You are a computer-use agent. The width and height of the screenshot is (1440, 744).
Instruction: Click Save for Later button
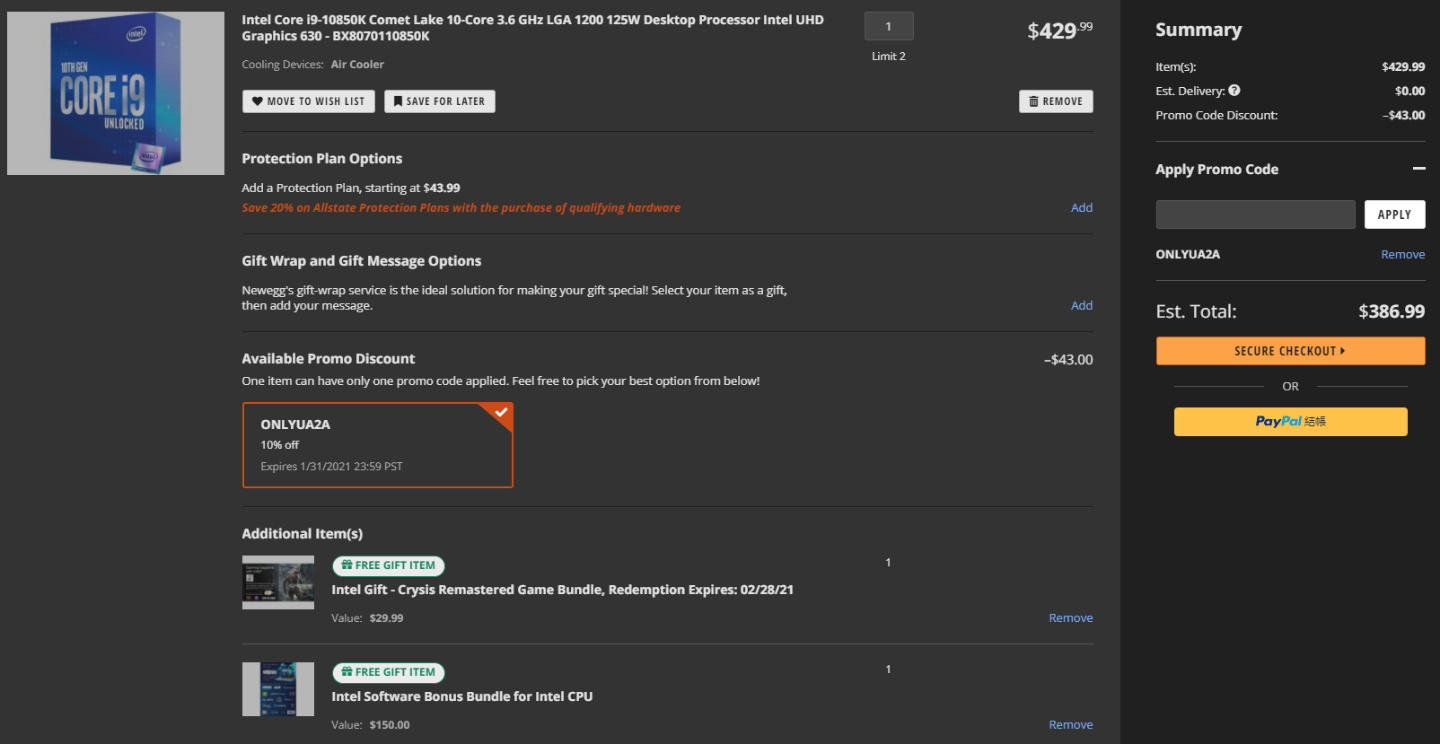[x=440, y=101]
